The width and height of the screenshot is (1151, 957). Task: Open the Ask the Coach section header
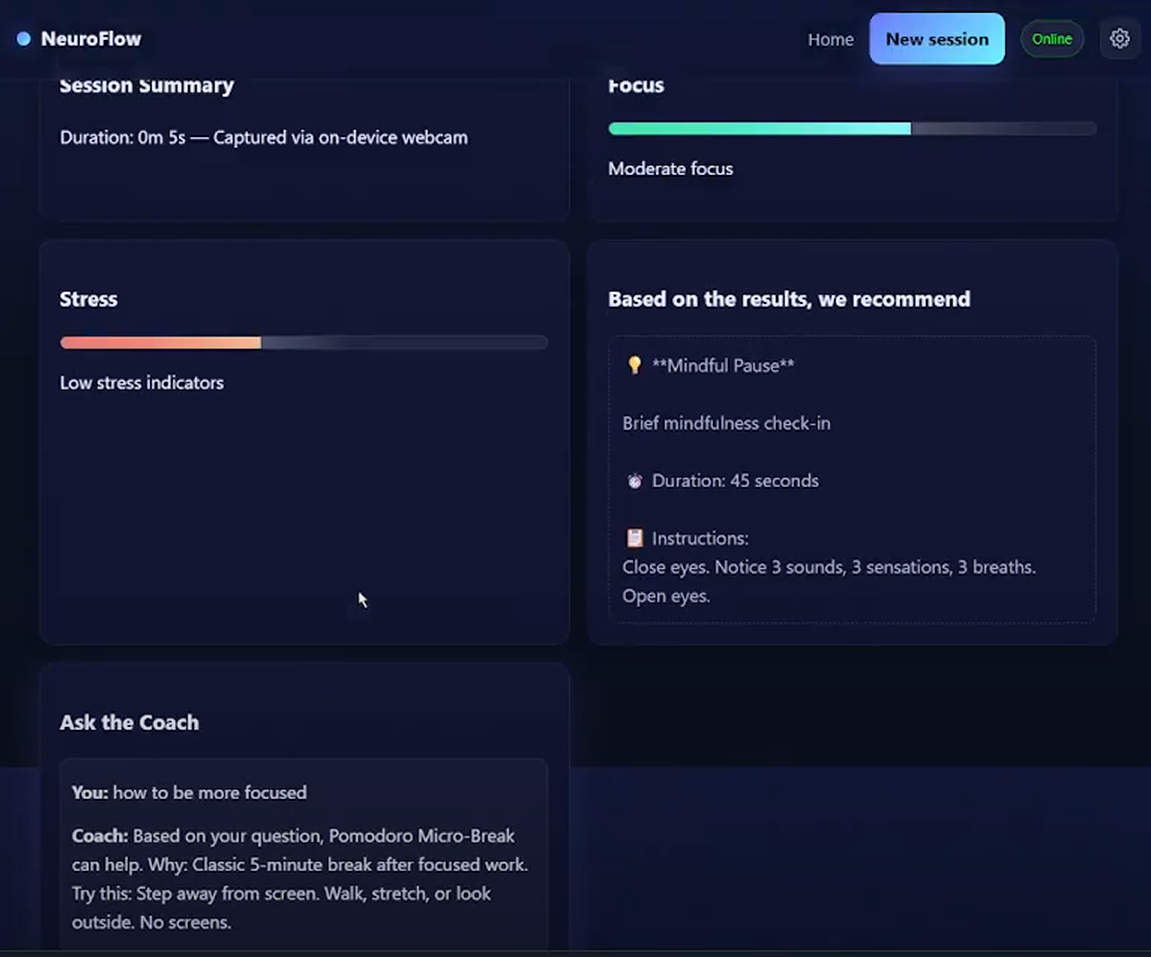129,722
